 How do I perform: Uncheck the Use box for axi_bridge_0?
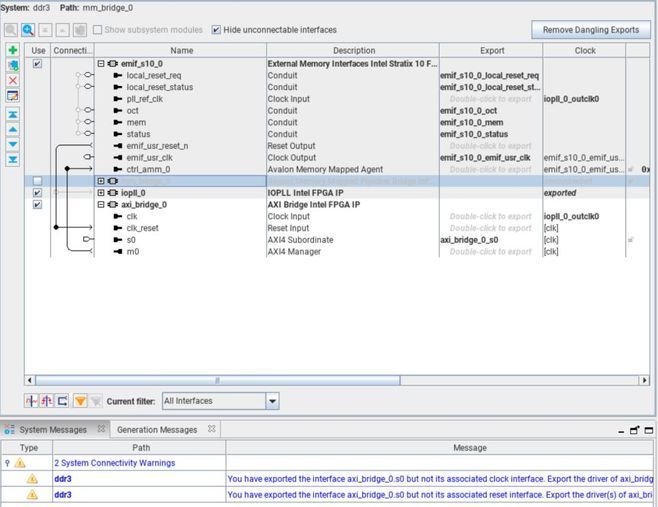coord(37,205)
